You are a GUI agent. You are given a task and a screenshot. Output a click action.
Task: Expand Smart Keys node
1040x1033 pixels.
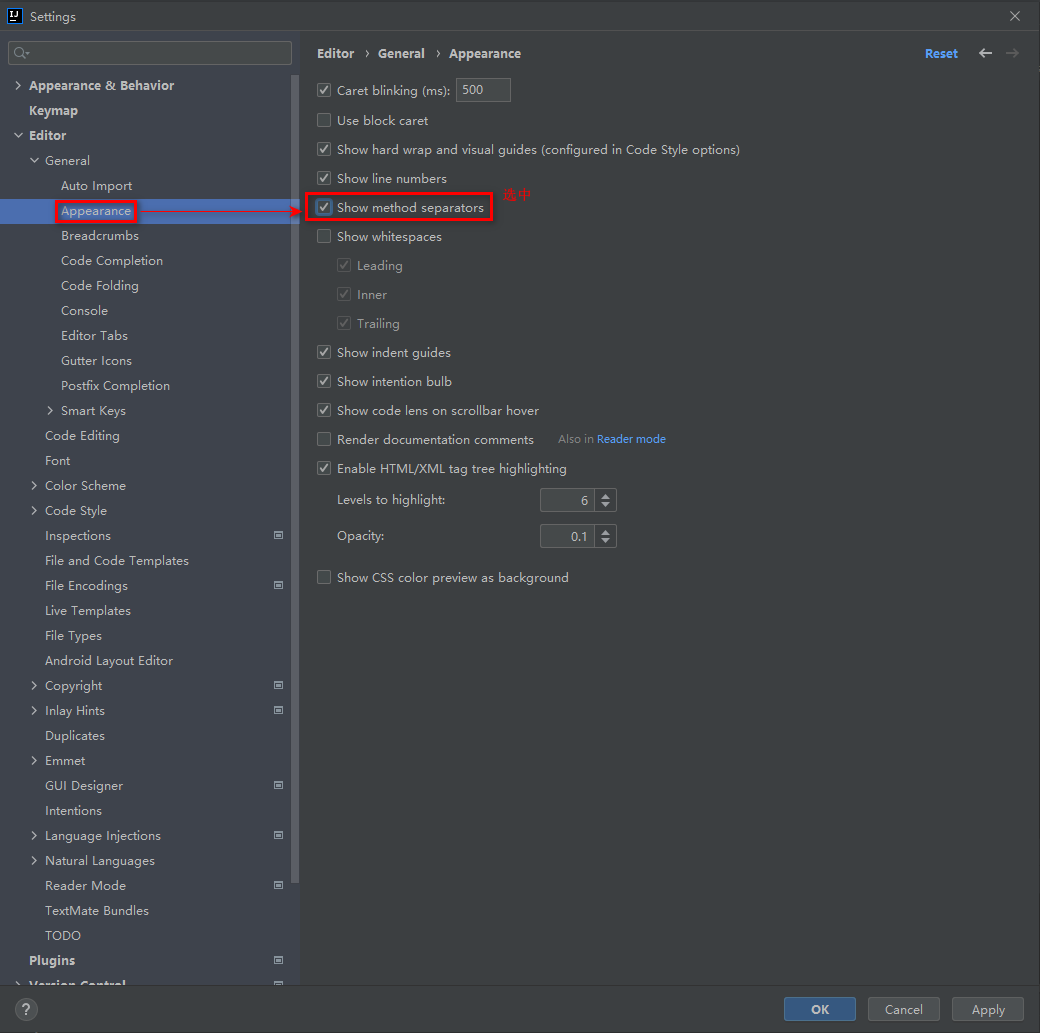[50, 410]
